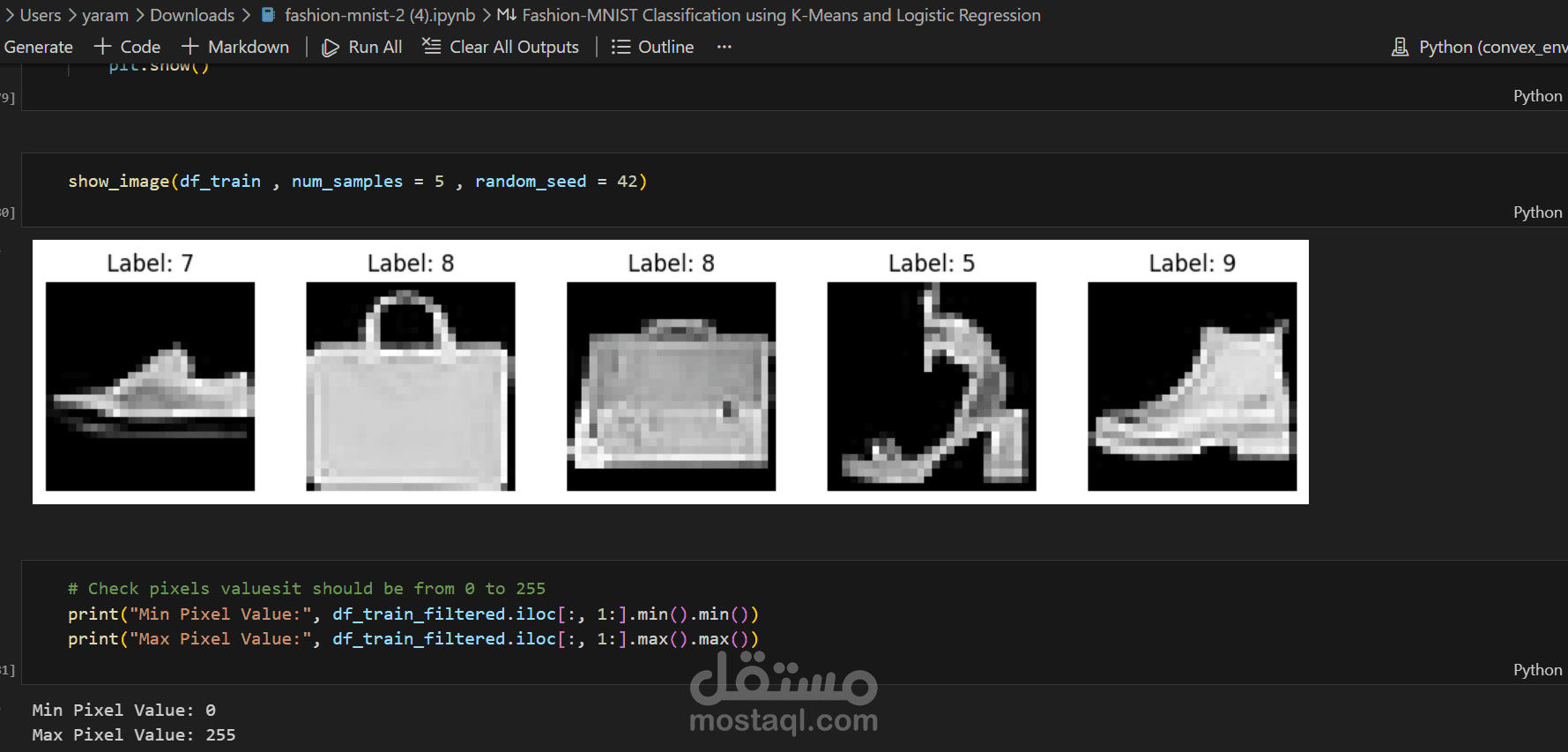
Task: Click the Python language label of show_image cell
Action: (x=1537, y=212)
